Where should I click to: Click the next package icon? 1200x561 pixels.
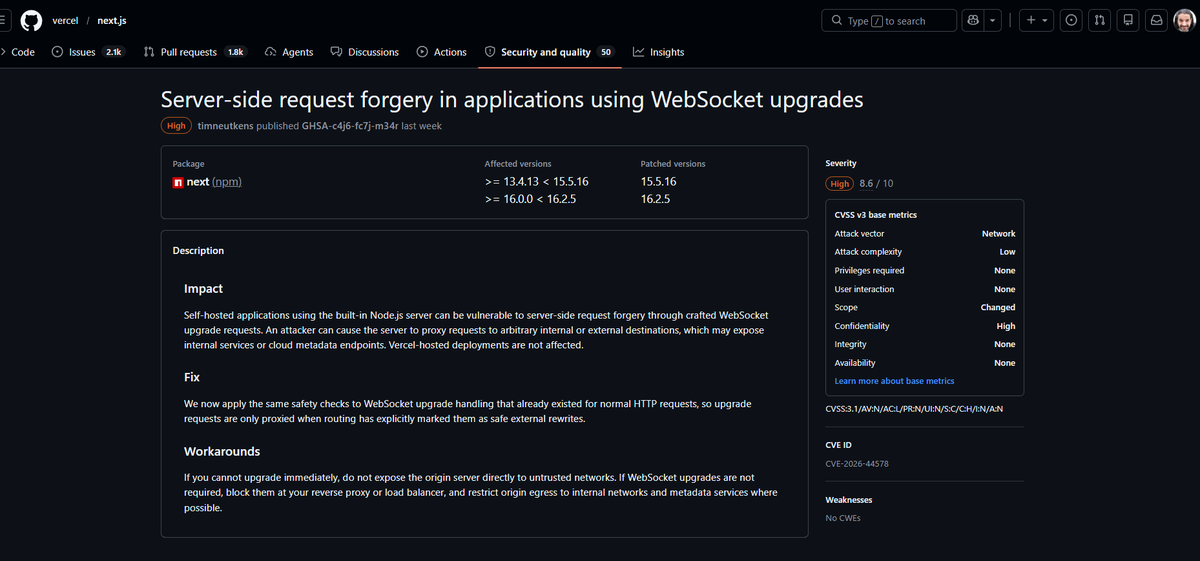[178, 182]
